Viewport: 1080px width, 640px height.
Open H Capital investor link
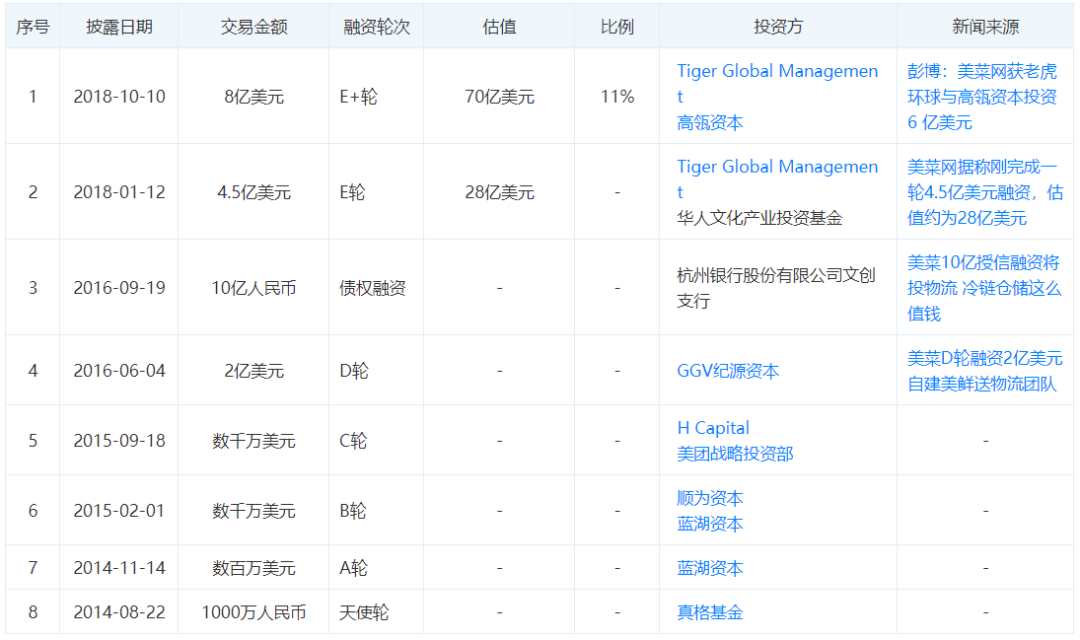[713, 428]
